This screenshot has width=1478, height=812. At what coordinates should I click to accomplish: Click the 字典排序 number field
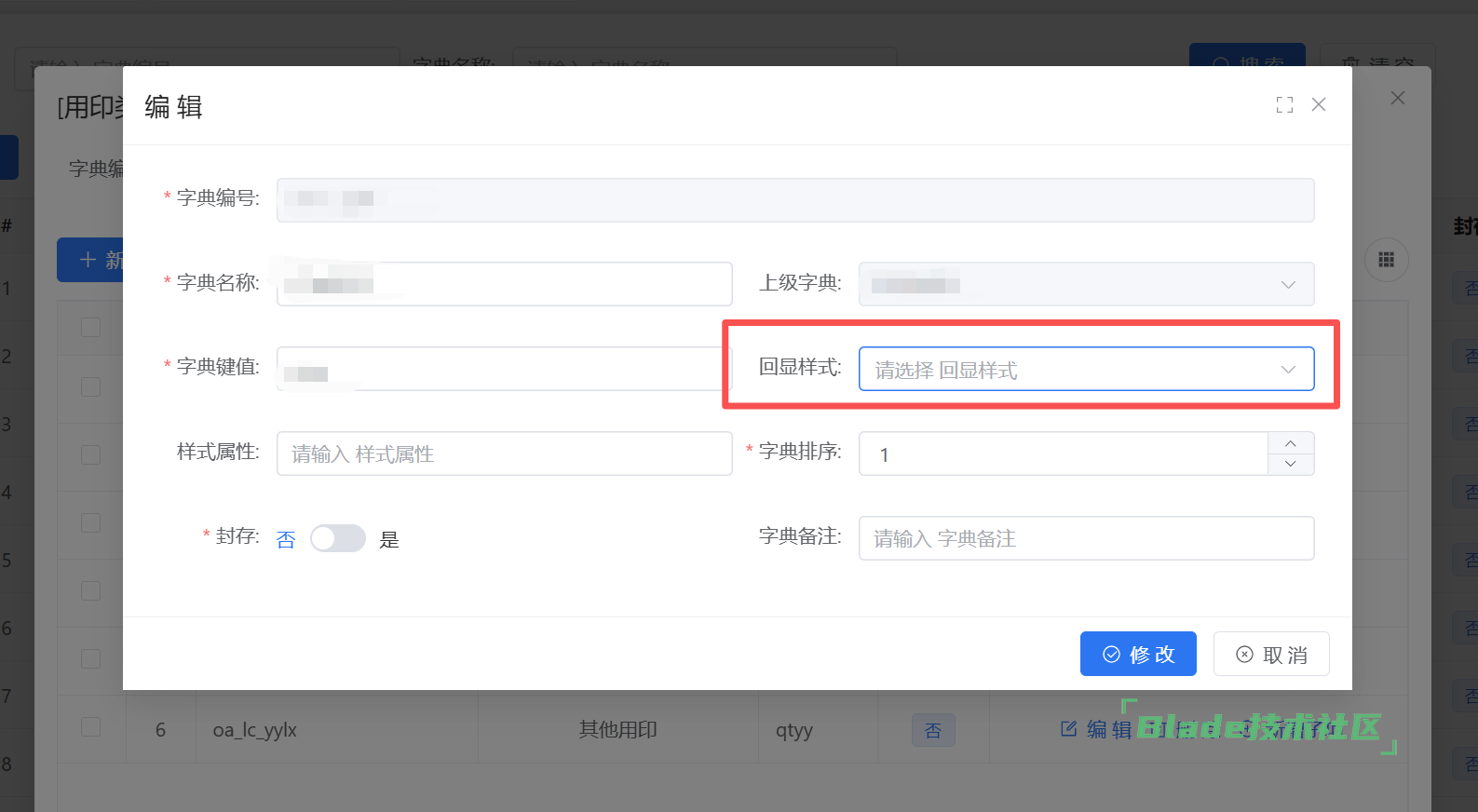pyautogui.click(x=1062, y=453)
